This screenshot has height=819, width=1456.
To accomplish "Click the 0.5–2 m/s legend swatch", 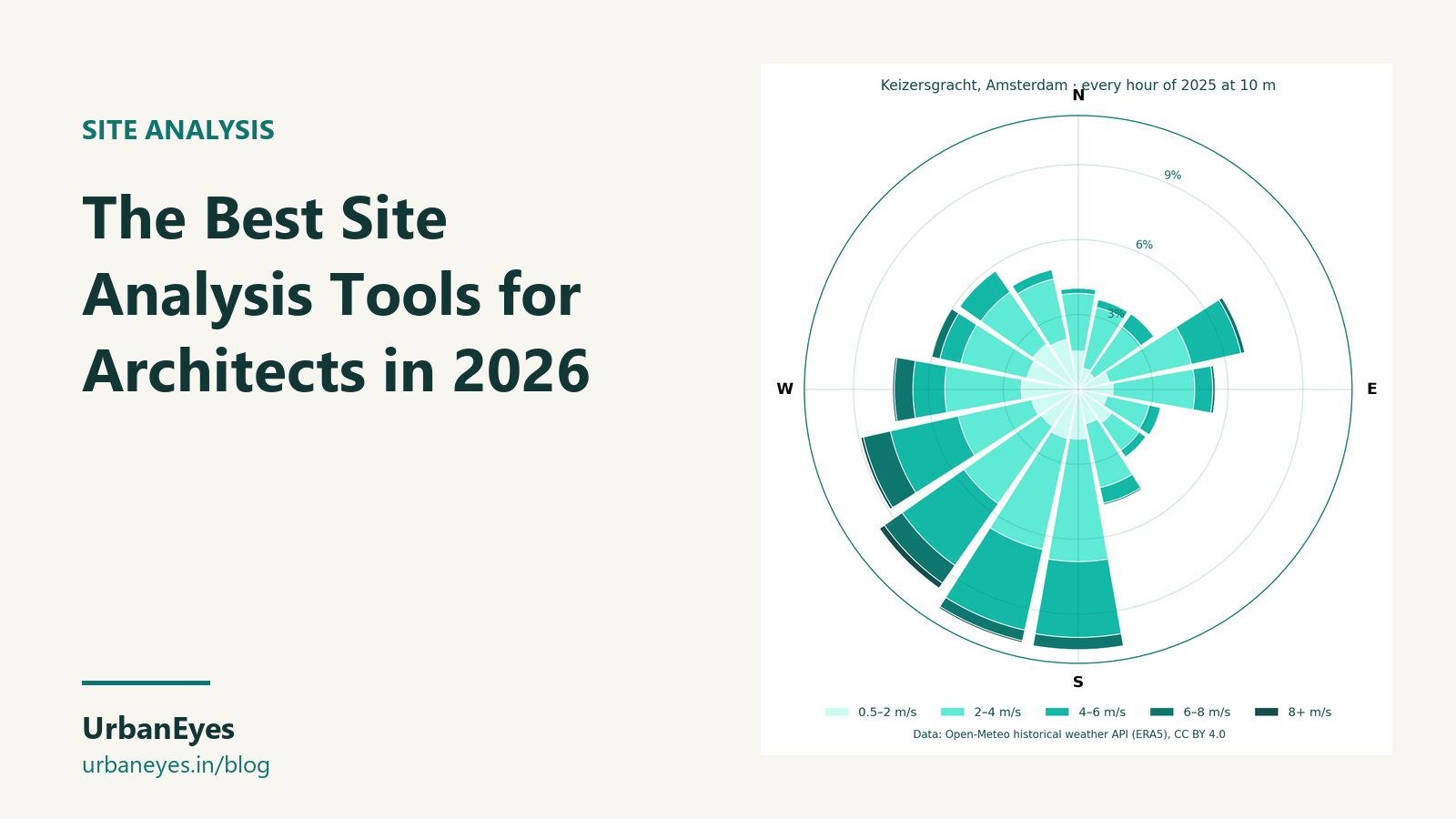I will (836, 713).
